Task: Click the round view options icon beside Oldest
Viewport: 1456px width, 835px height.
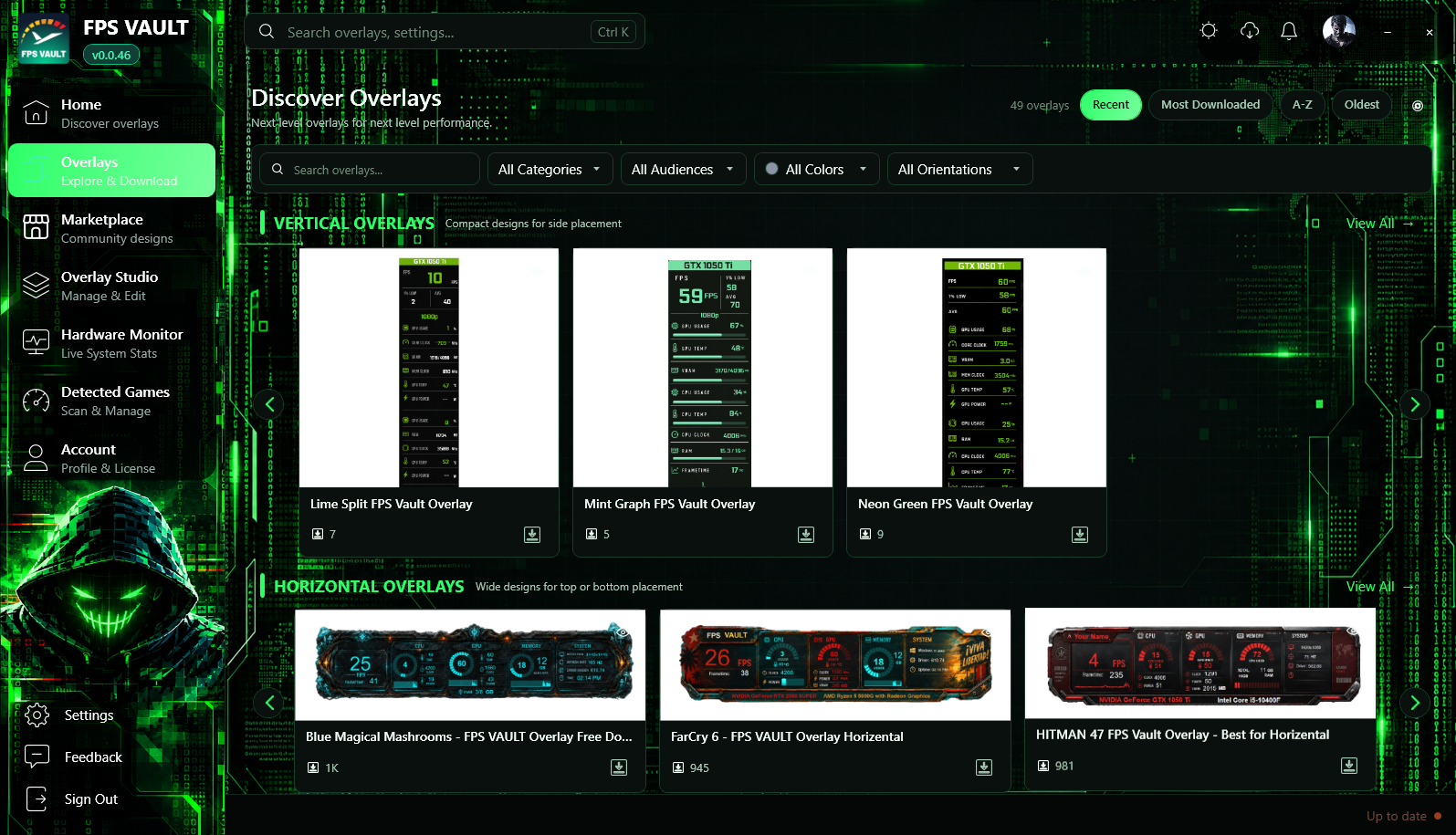Action: [1418, 105]
